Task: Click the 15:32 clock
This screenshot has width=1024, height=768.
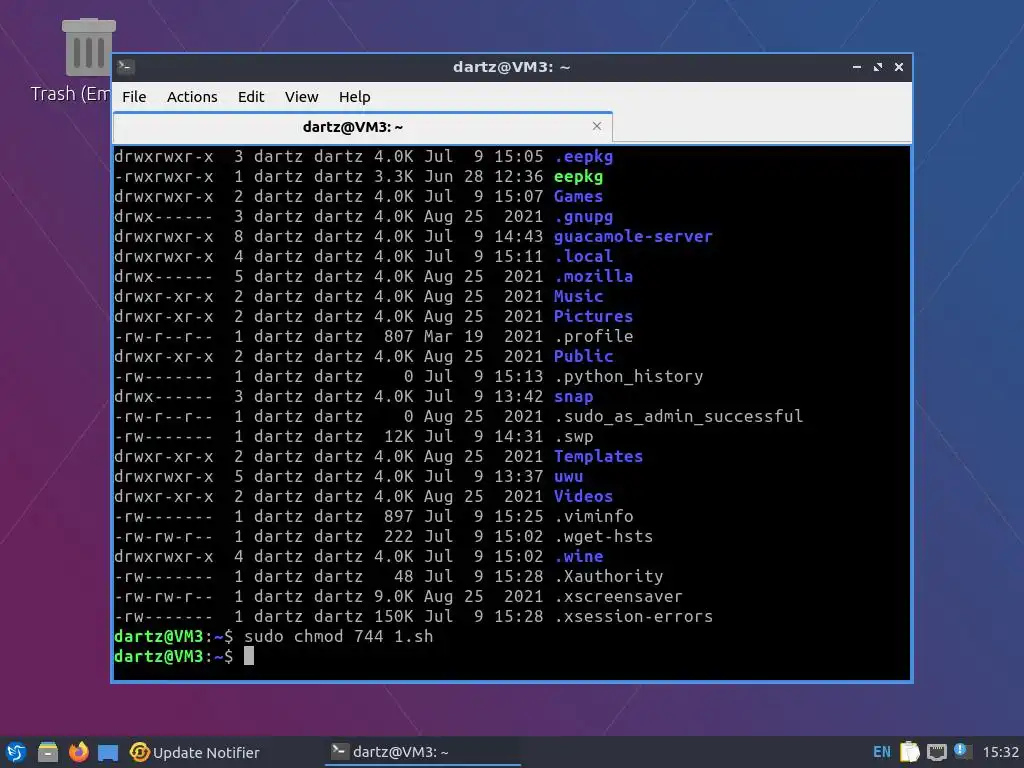Action: click(1000, 752)
